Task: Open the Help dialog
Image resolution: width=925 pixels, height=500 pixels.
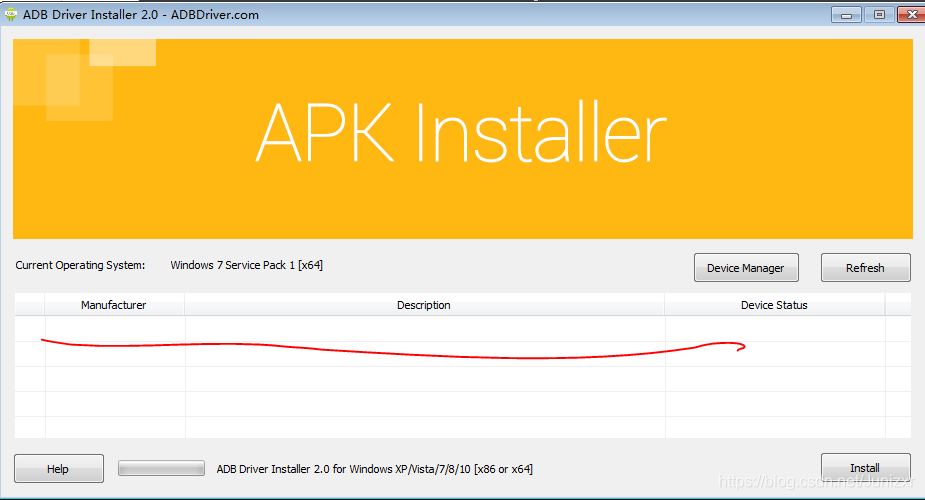Action: point(58,468)
